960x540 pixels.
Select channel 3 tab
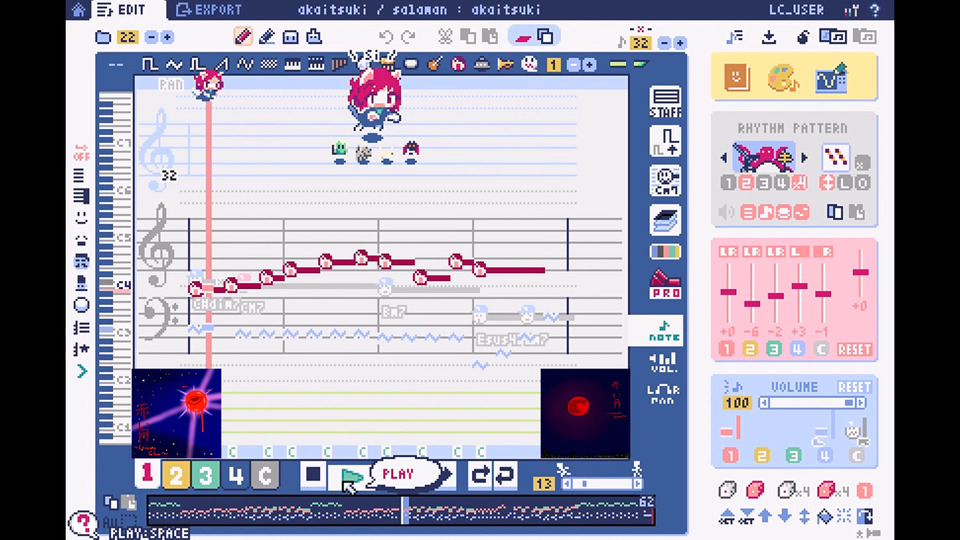206,475
